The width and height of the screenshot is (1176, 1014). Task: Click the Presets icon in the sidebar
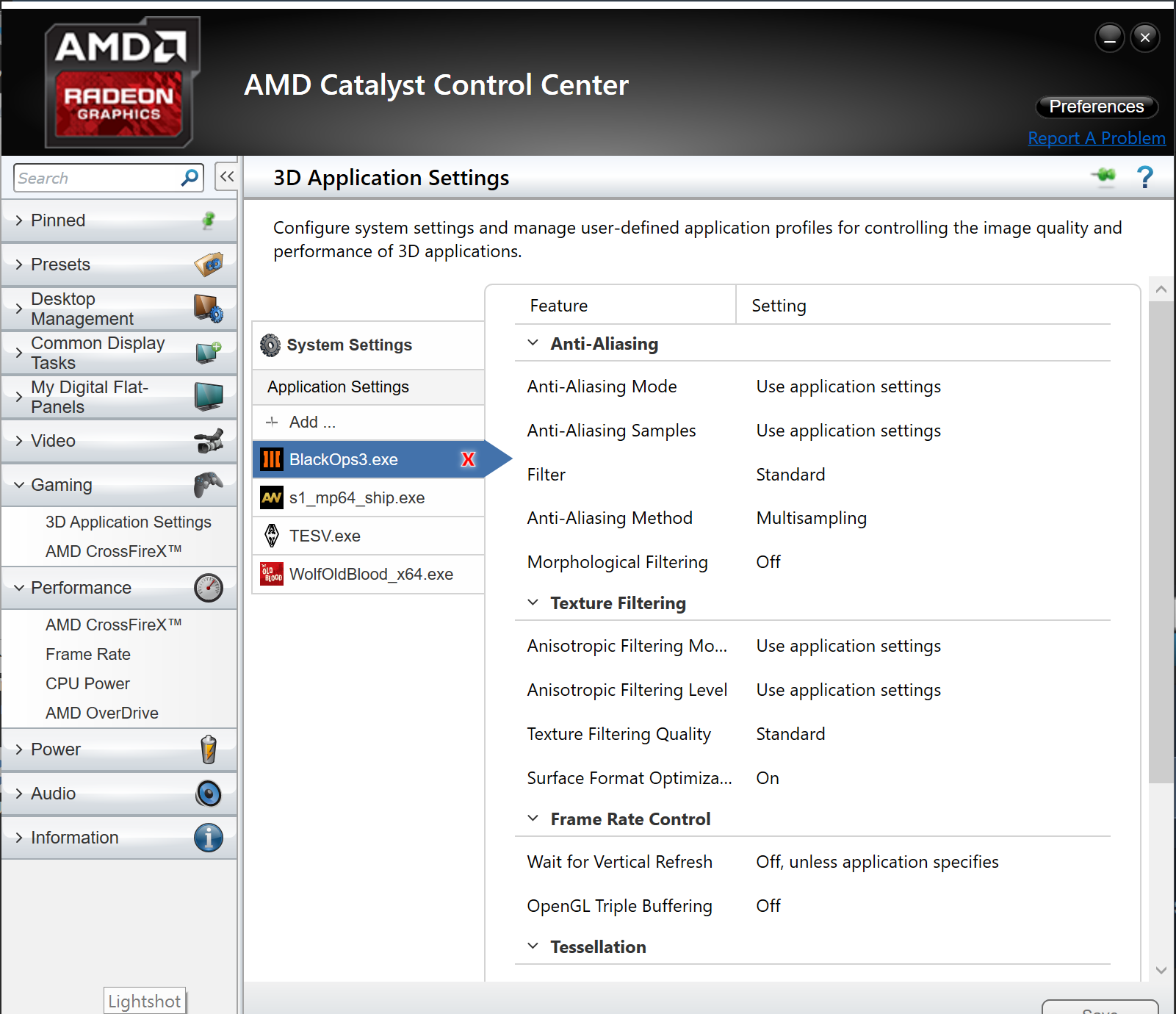209,264
